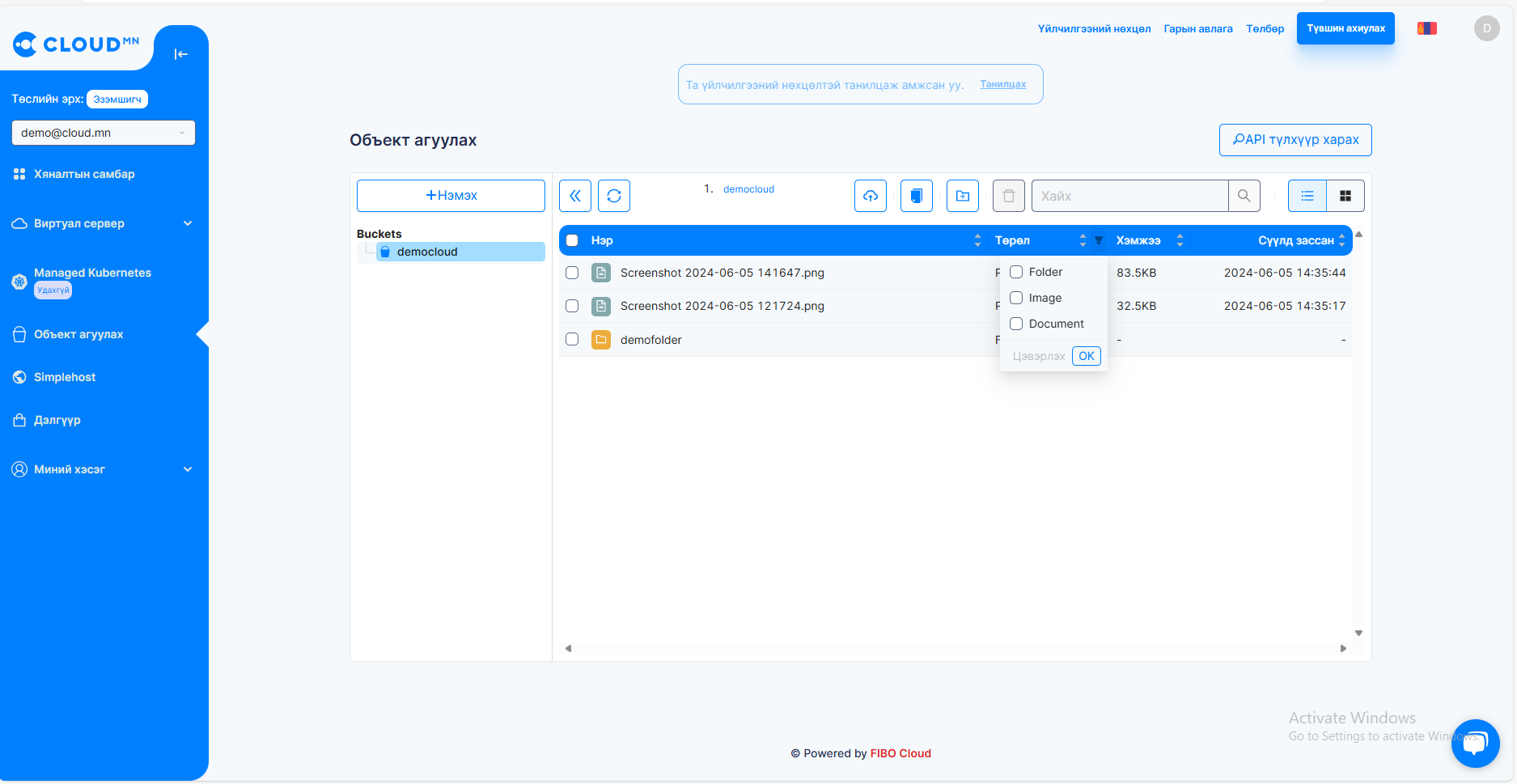Click the copy/paste clipboard icon
The height and width of the screenshot is (784, 1517).
pos(917,196)
